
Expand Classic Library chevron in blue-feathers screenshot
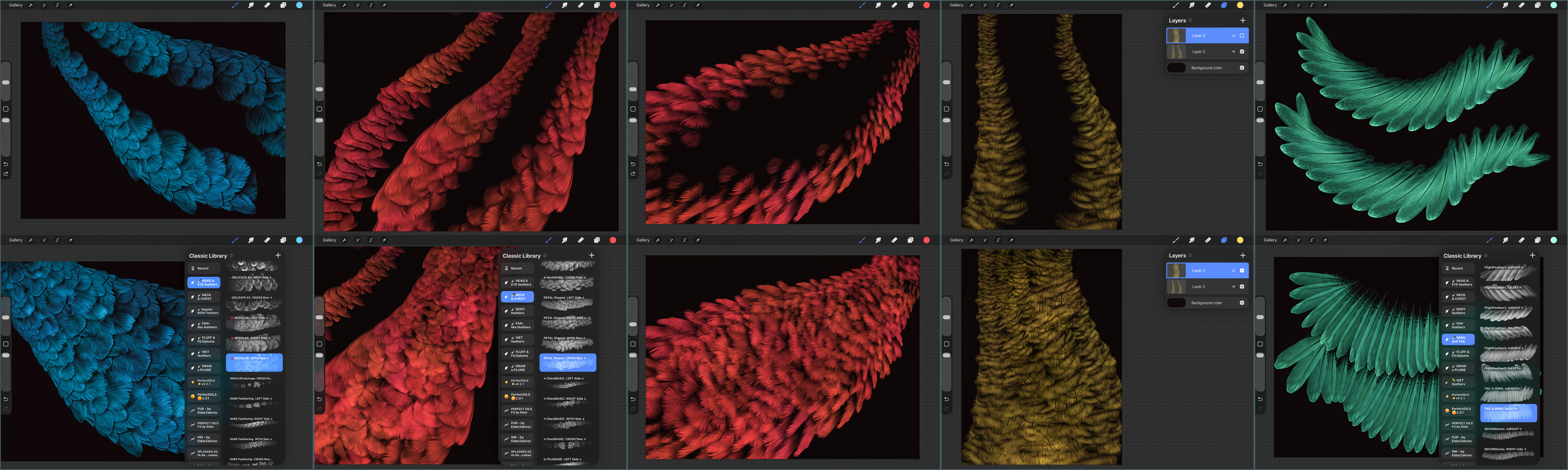pos(231,256)
